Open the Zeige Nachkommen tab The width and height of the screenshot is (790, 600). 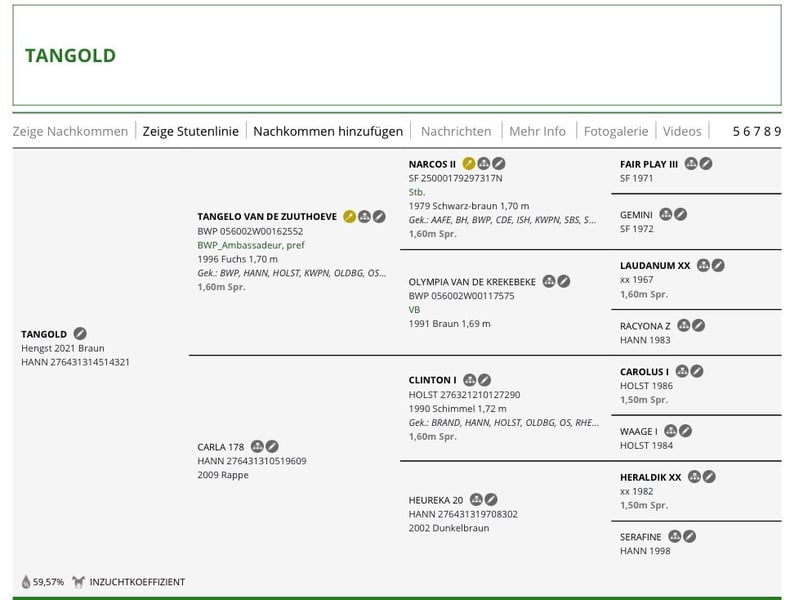coord(70,131)
